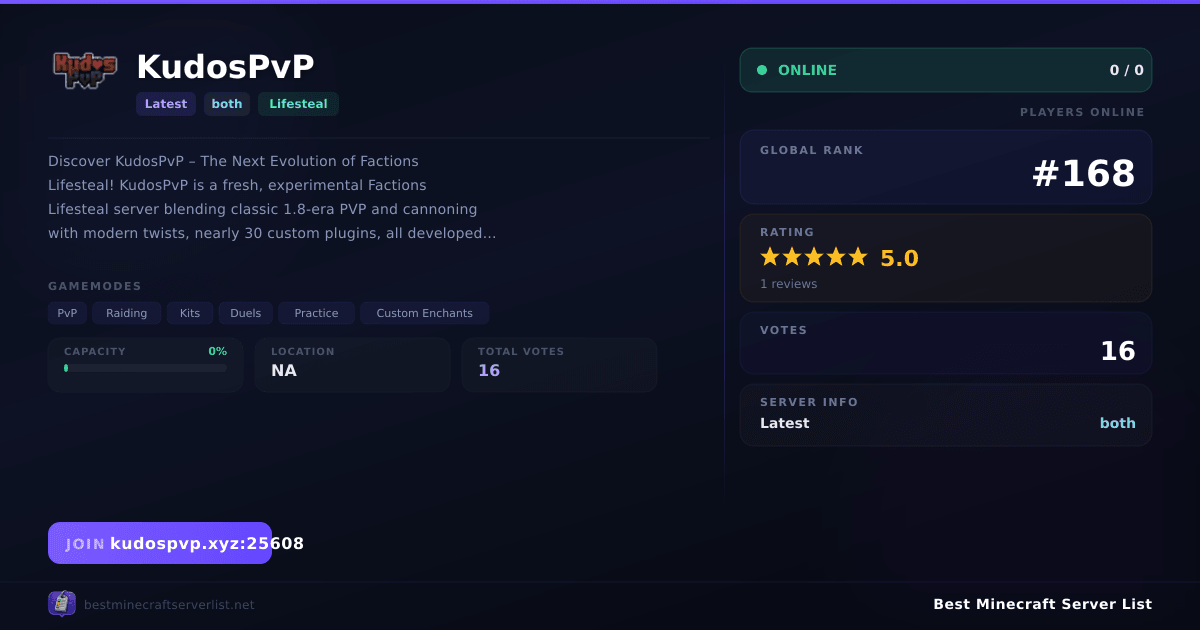Click the VOTES card label

(783, 330)
